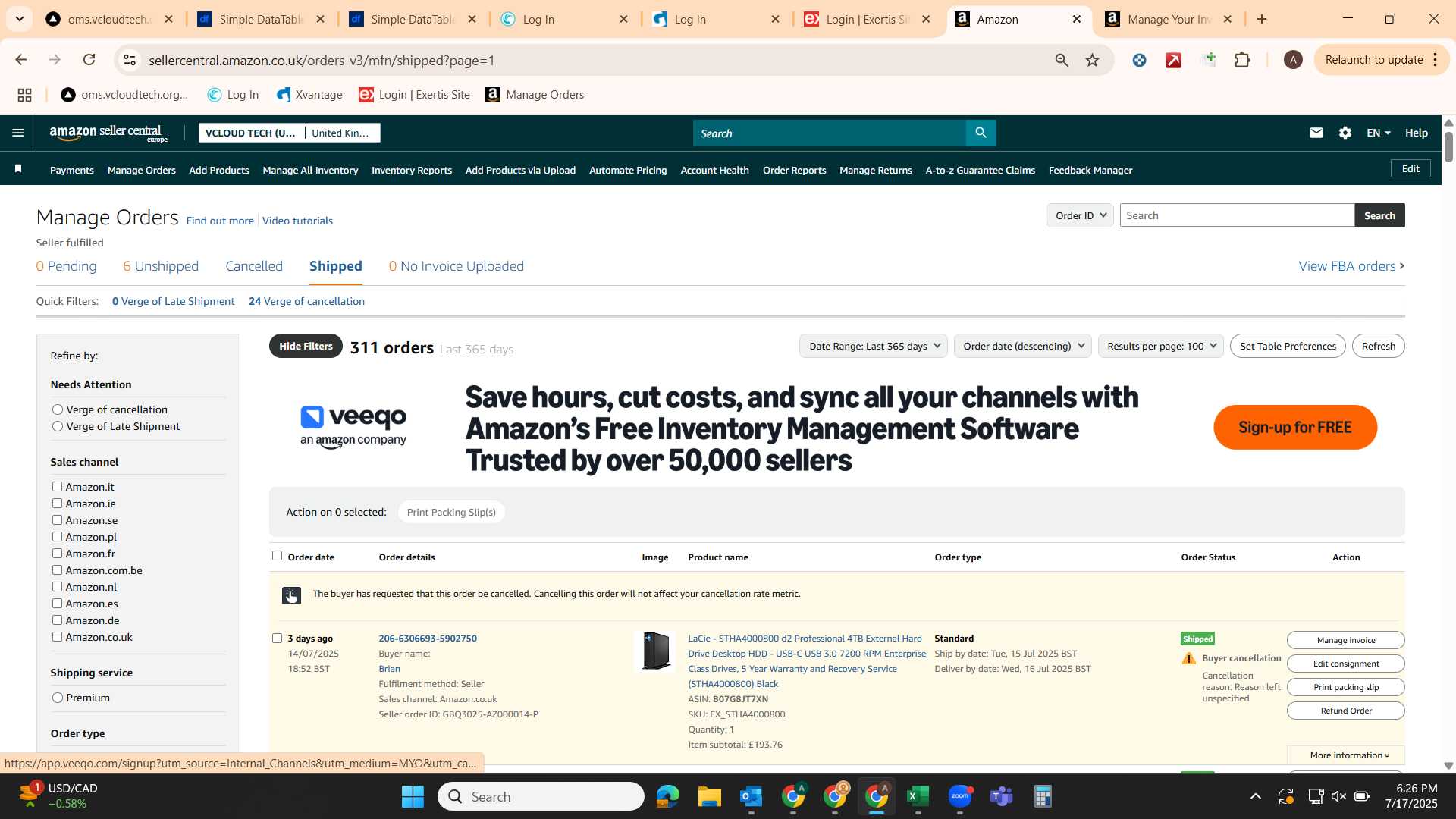Tick the Amazon.de sales channel checkbox
Screen dimensions: 1456x819
[x=57, y=620]
